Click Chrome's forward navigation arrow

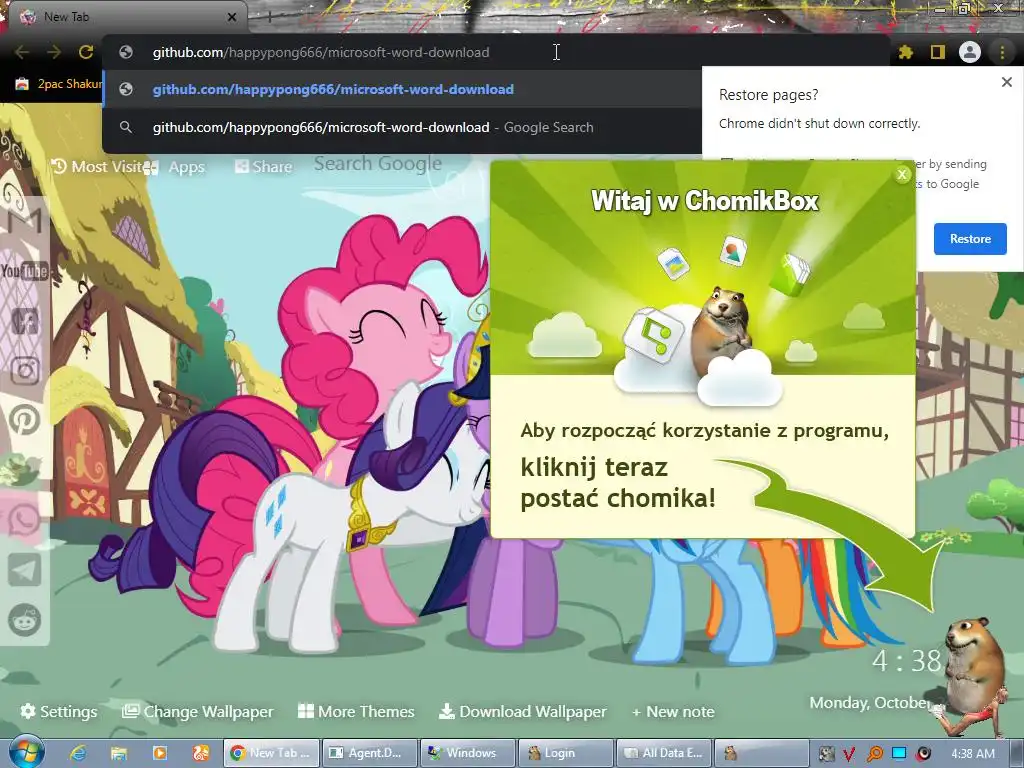[x=54, y=52]
